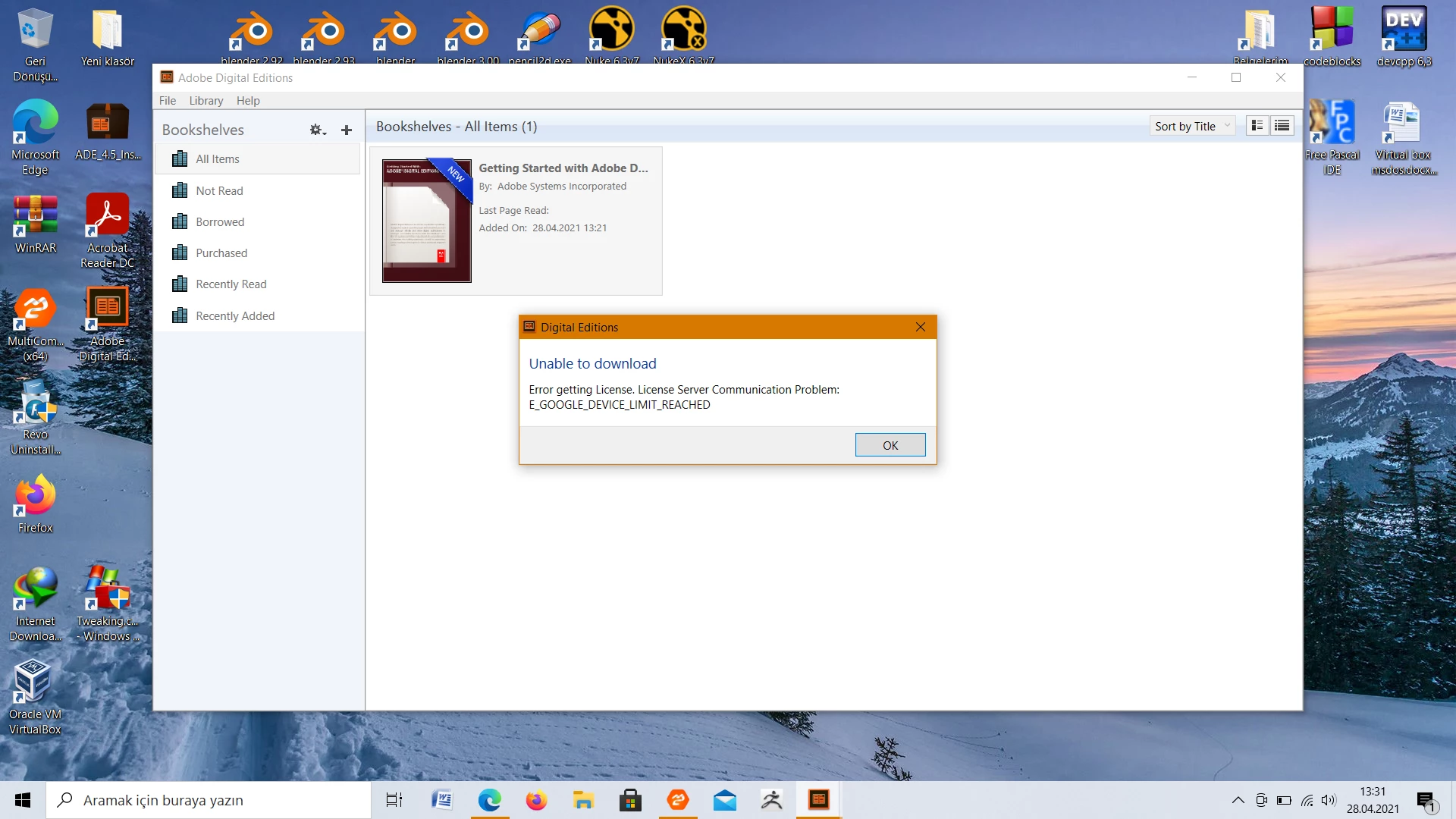Open the Getting Started book cover thumbnail

pyautogui.click(x=426, y=221)
